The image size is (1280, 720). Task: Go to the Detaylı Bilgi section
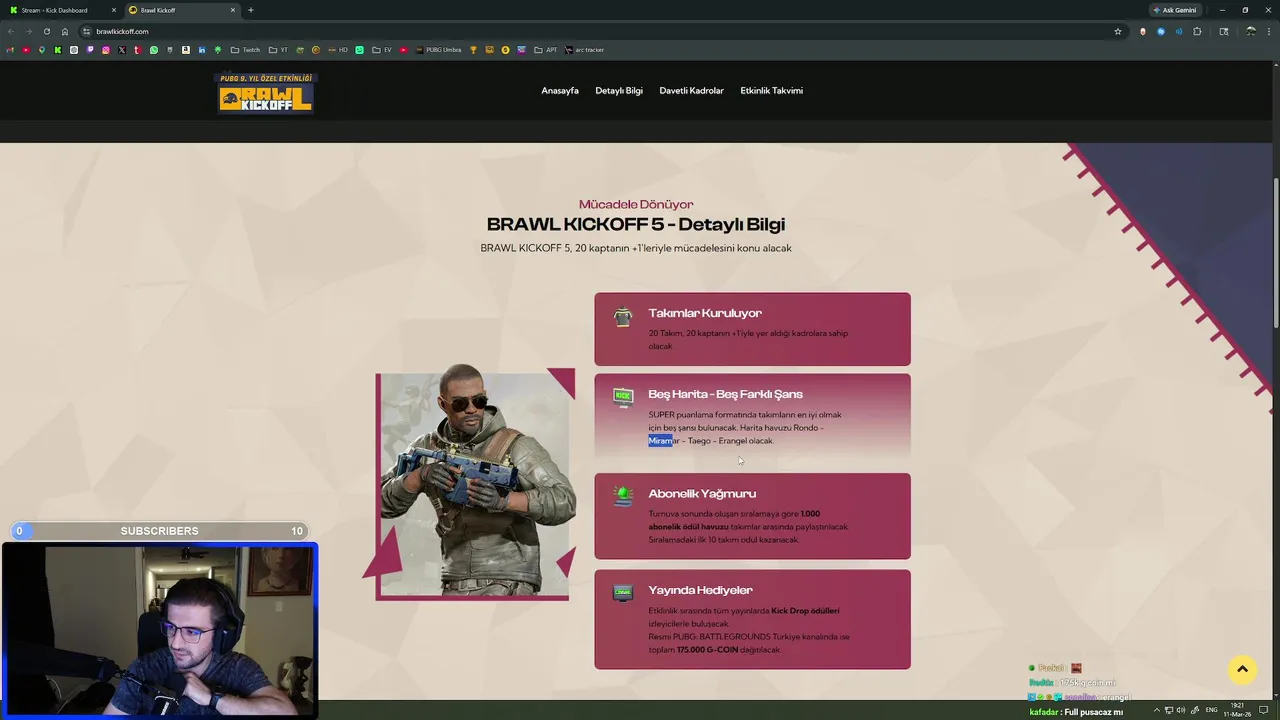tap(619, 91)
